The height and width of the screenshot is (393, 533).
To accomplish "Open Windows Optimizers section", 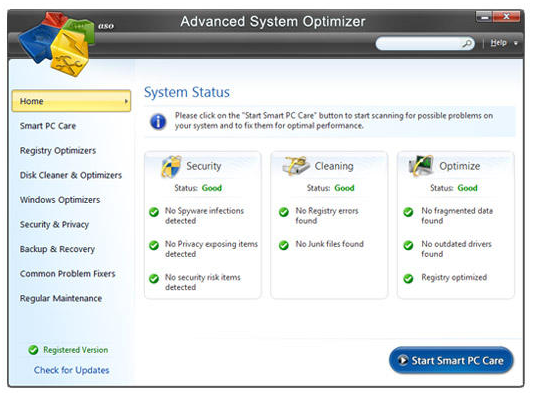I will (x=60, y=200).
